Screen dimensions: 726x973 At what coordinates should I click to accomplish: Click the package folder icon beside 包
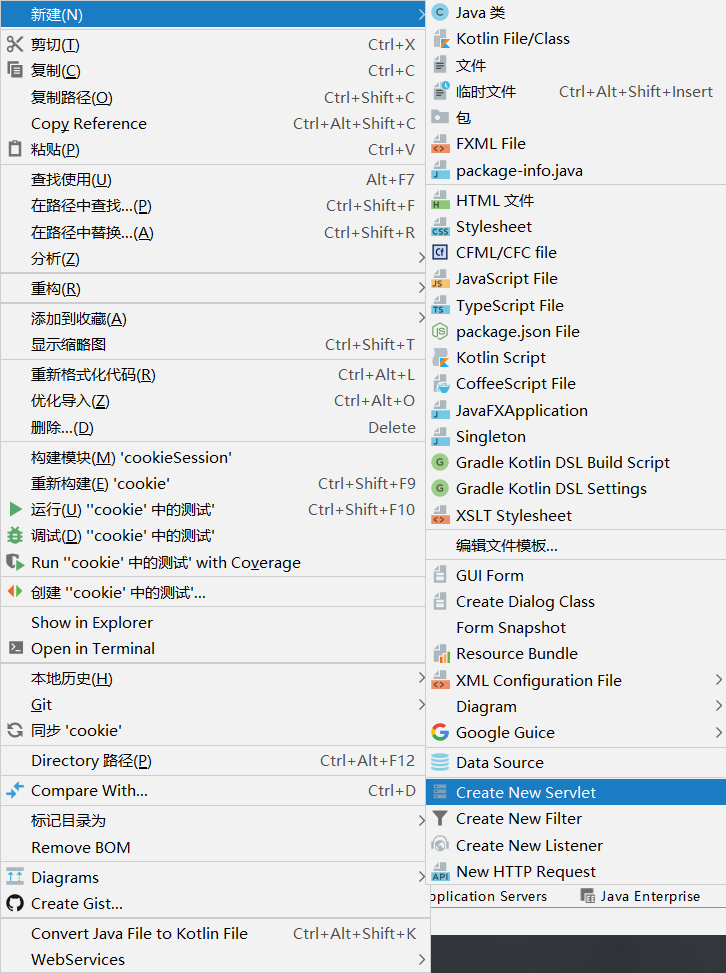[440, 117]
